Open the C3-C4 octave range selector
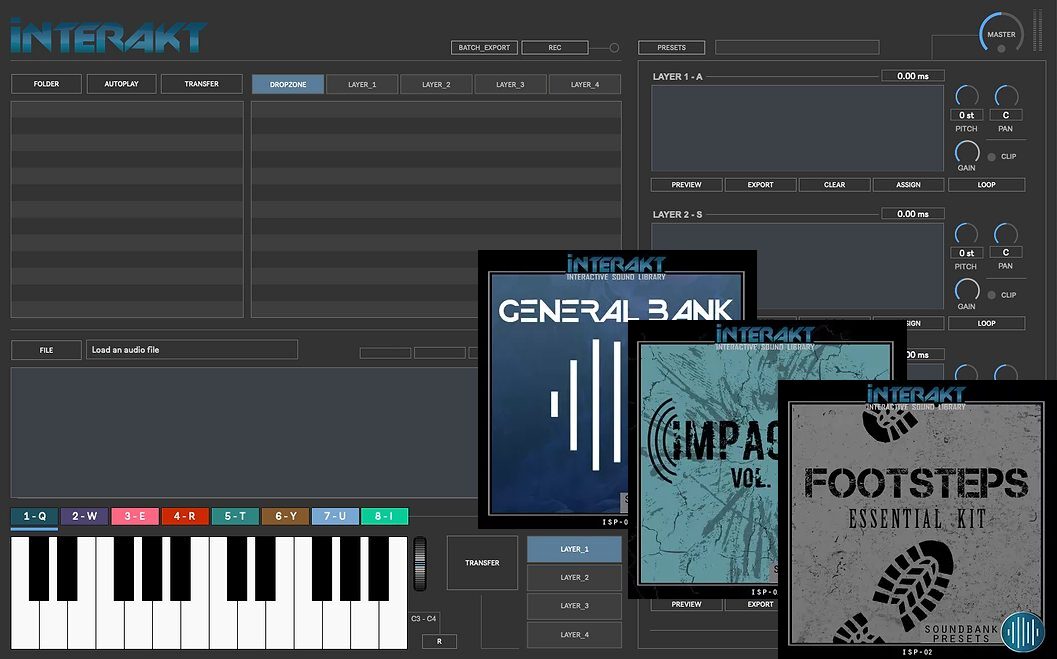The image size is (1057, 659). point(422,620)
